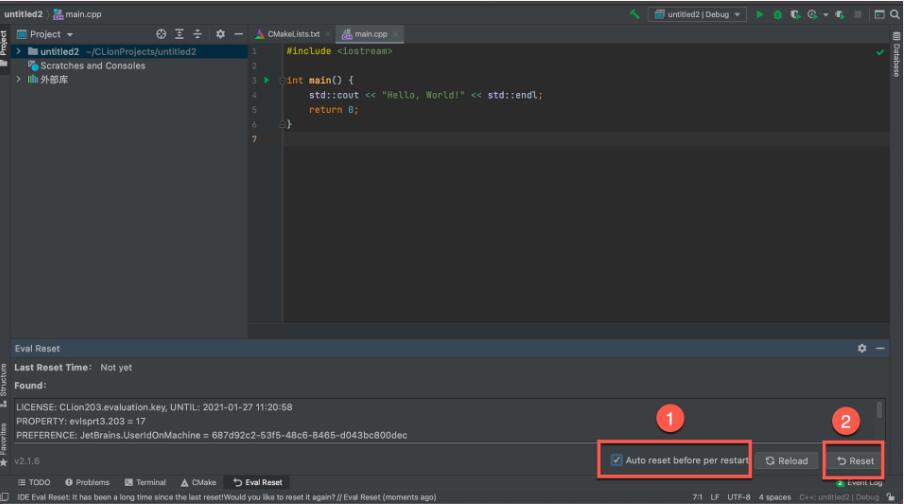Open the untitled2 | Debug configuration dropdown
Viewport: 904px width, 504px height.
click(698, 14)
